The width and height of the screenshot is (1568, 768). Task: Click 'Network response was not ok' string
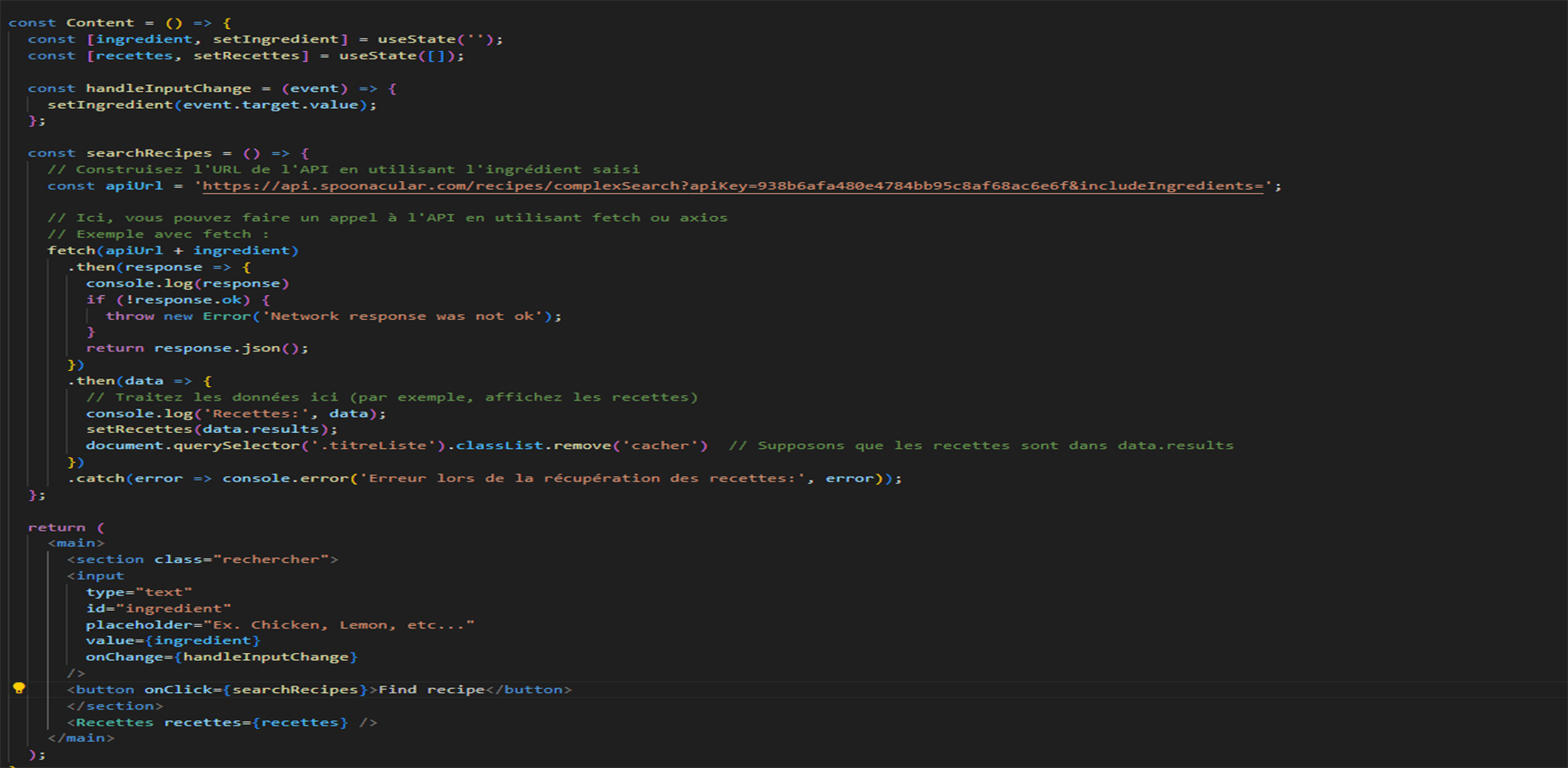pos(402,316)
